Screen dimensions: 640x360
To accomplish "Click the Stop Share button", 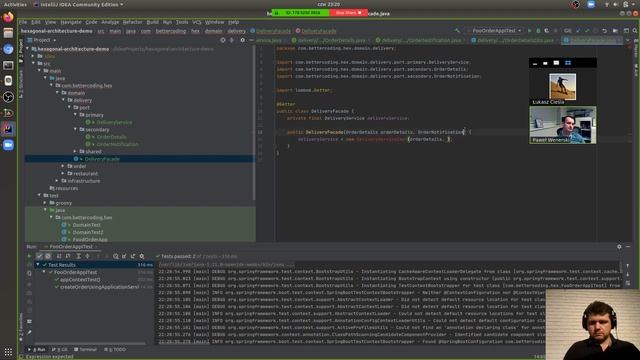I will [x=348, y=13].
